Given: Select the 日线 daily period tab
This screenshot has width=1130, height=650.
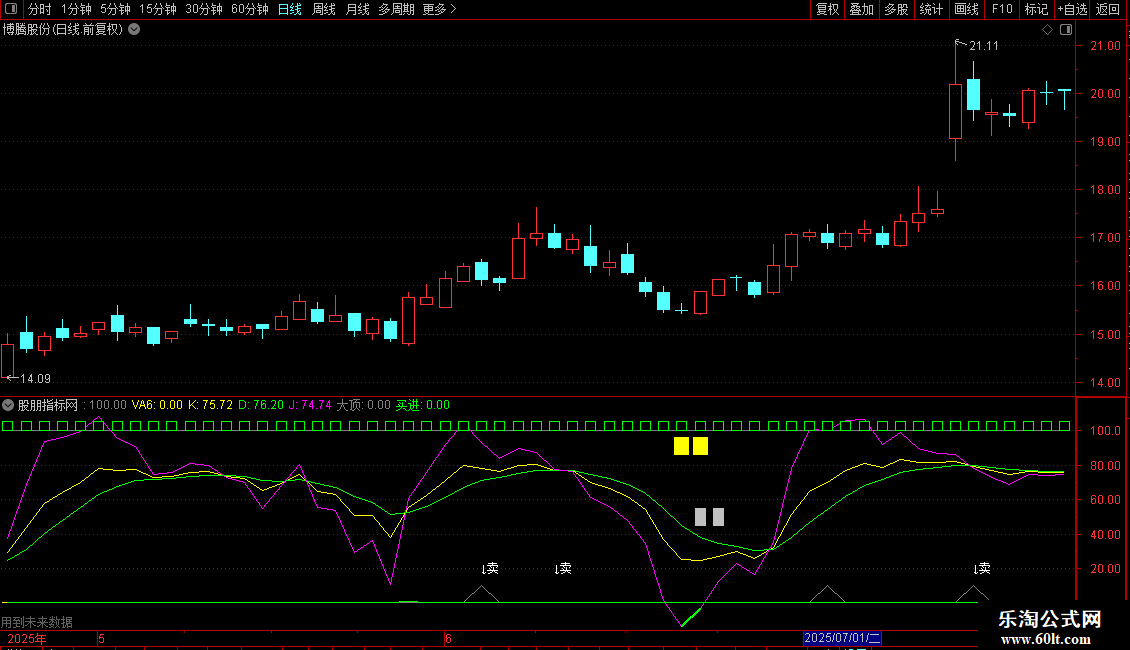Looking at the screenshot, I should pyautogui.click(x=290, y=9).
